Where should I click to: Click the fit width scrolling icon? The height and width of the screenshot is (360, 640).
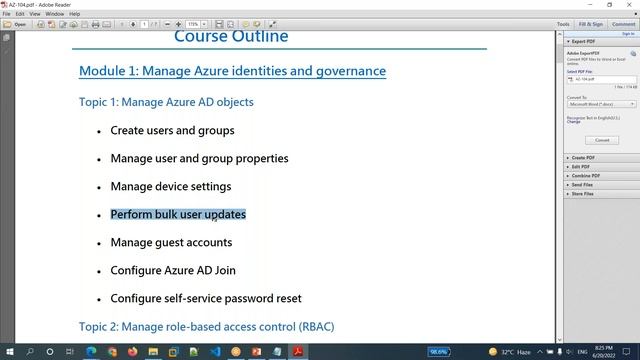click(x=219, y=24)
